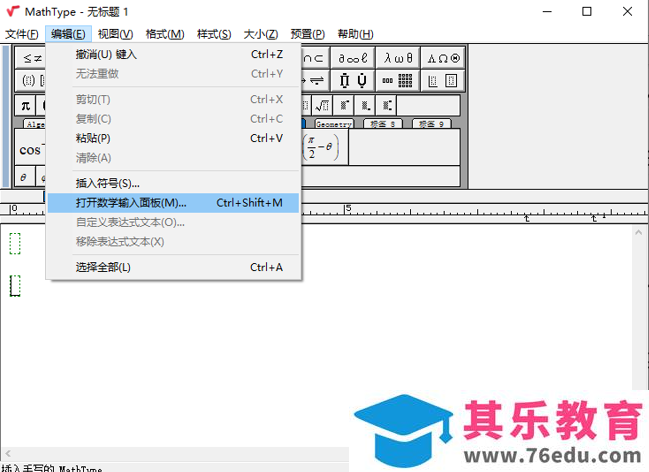649x472 pixels.
Task: Choose 插入符号(S)... menu item
Action: [173, 183]
